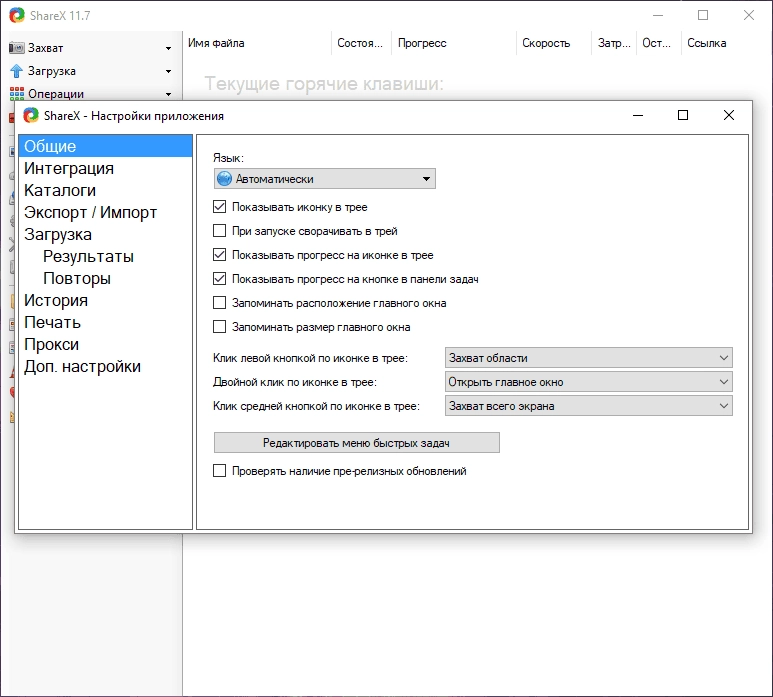This screenshot has height=697, width=773.
Task: Toggle Показывать прогресс на кнопке в панели задач
Action: tap(219, 279)
